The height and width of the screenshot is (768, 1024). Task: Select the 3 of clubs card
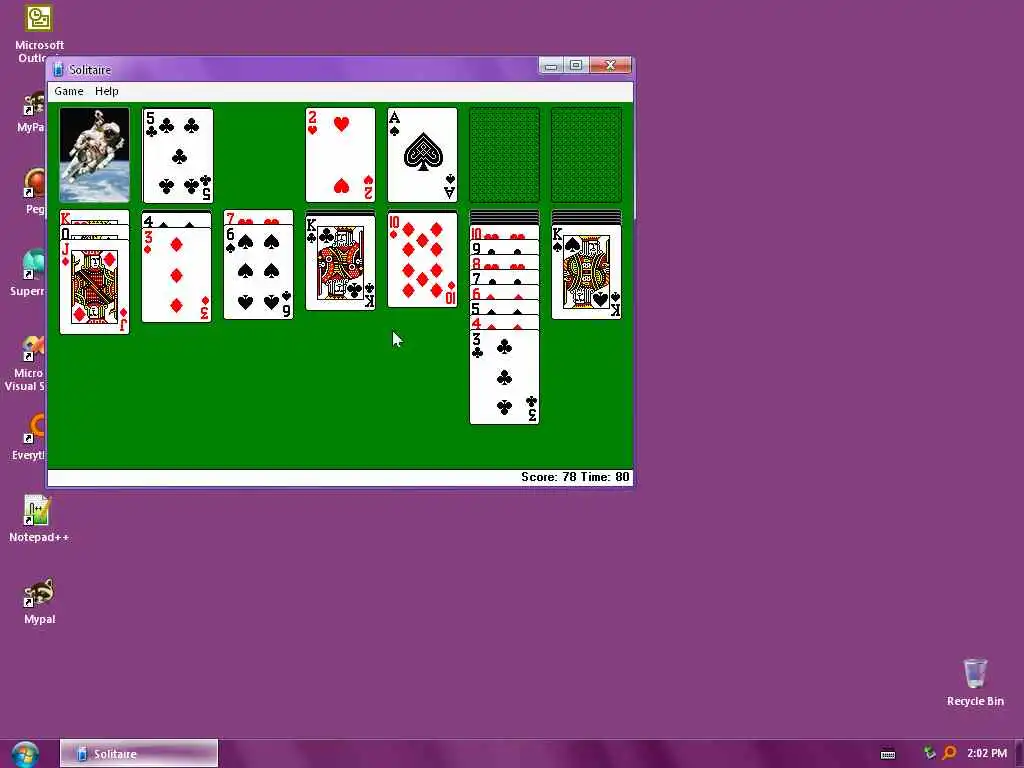(x=504, y=377)
